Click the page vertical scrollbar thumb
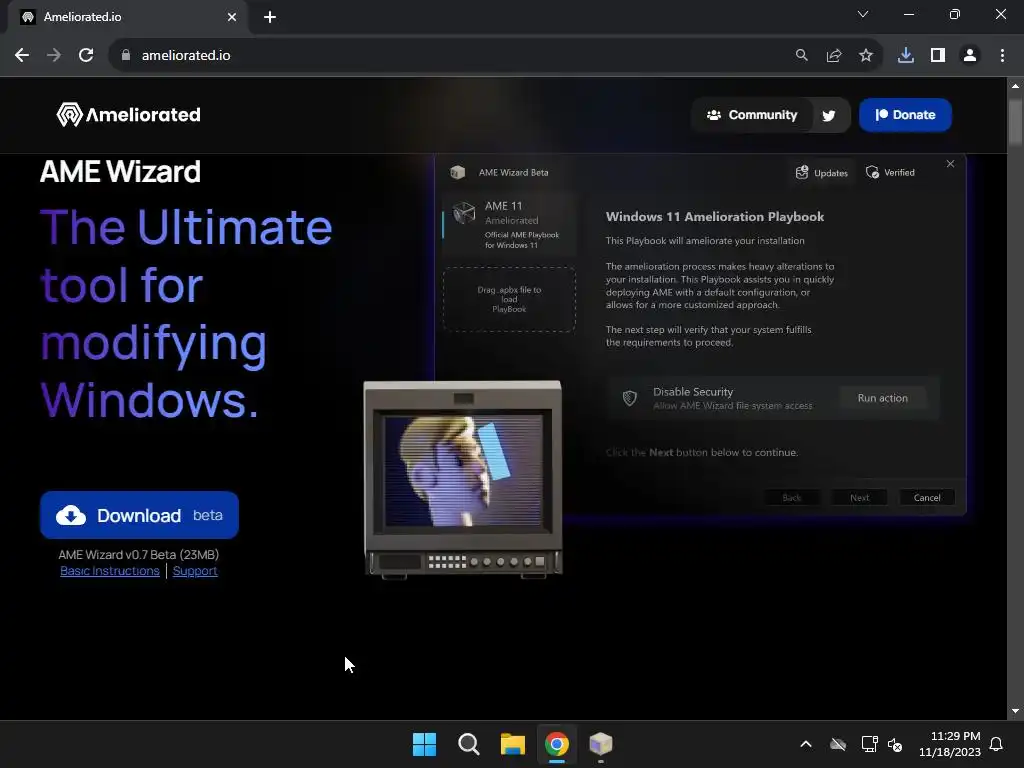 pos(1015,121)
